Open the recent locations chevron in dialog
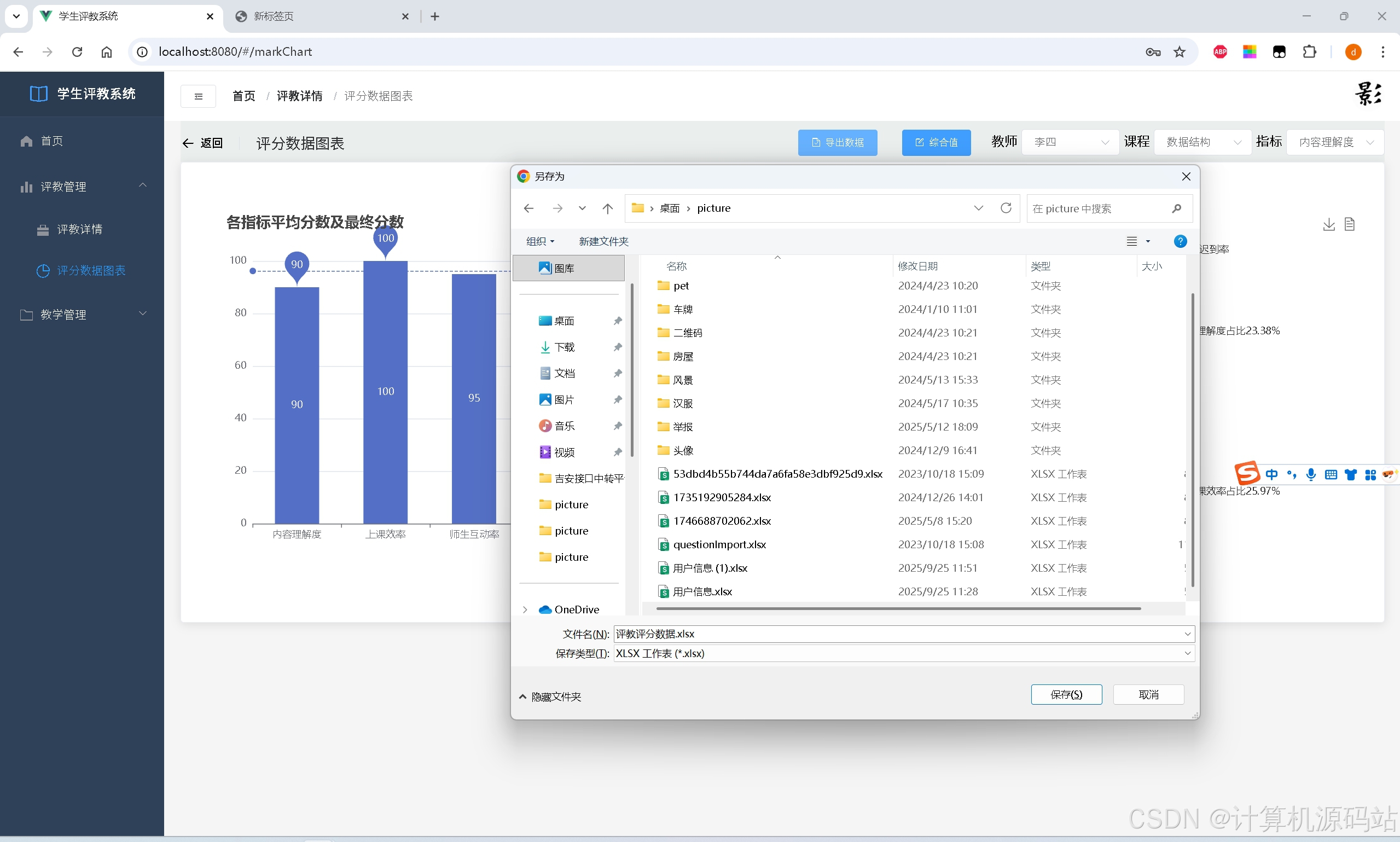The width and height of the screenshot is (1400, 842). point(582,208)
